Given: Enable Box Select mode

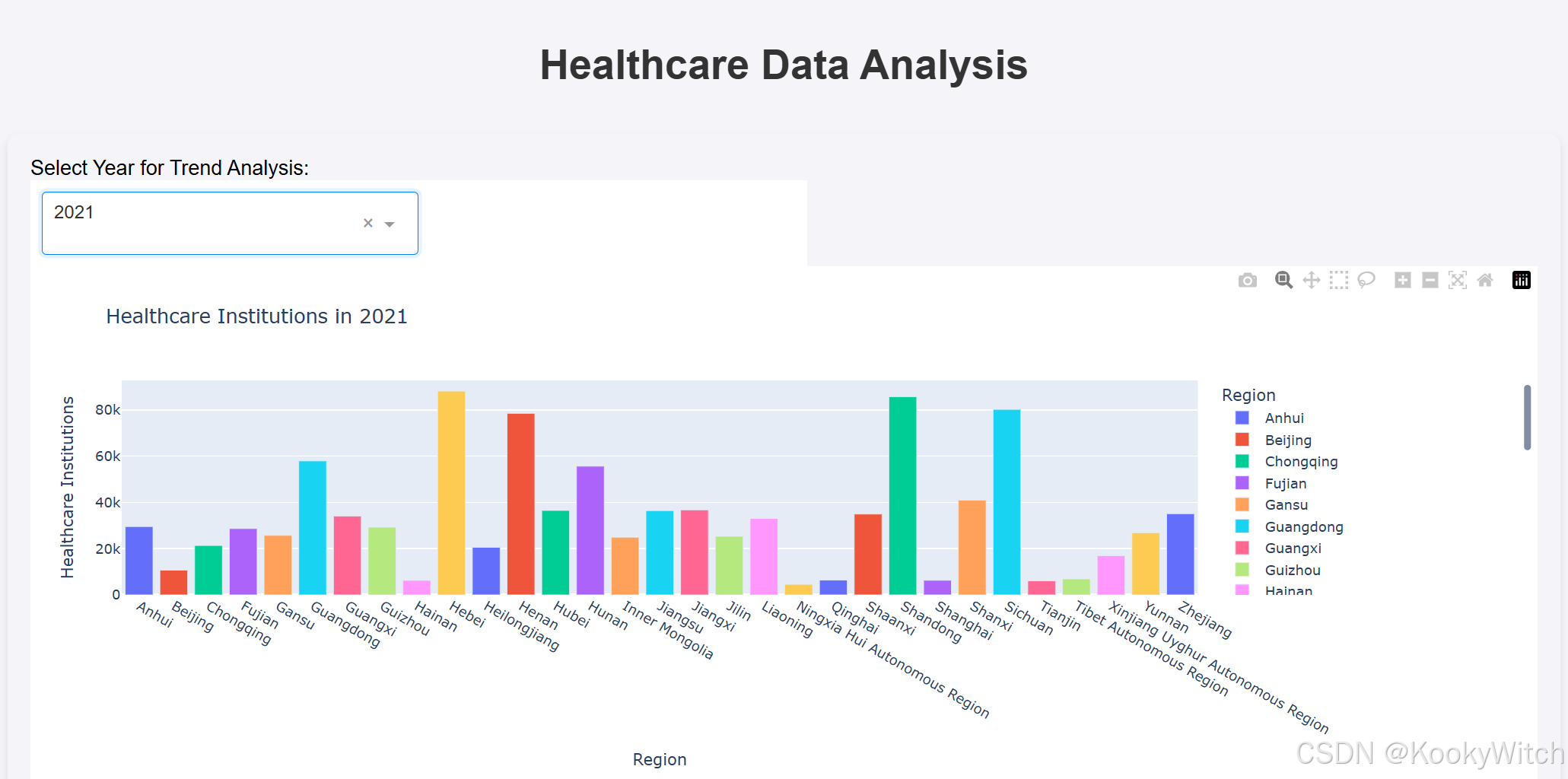Looking at the screenshot, I should [1339, 280].
